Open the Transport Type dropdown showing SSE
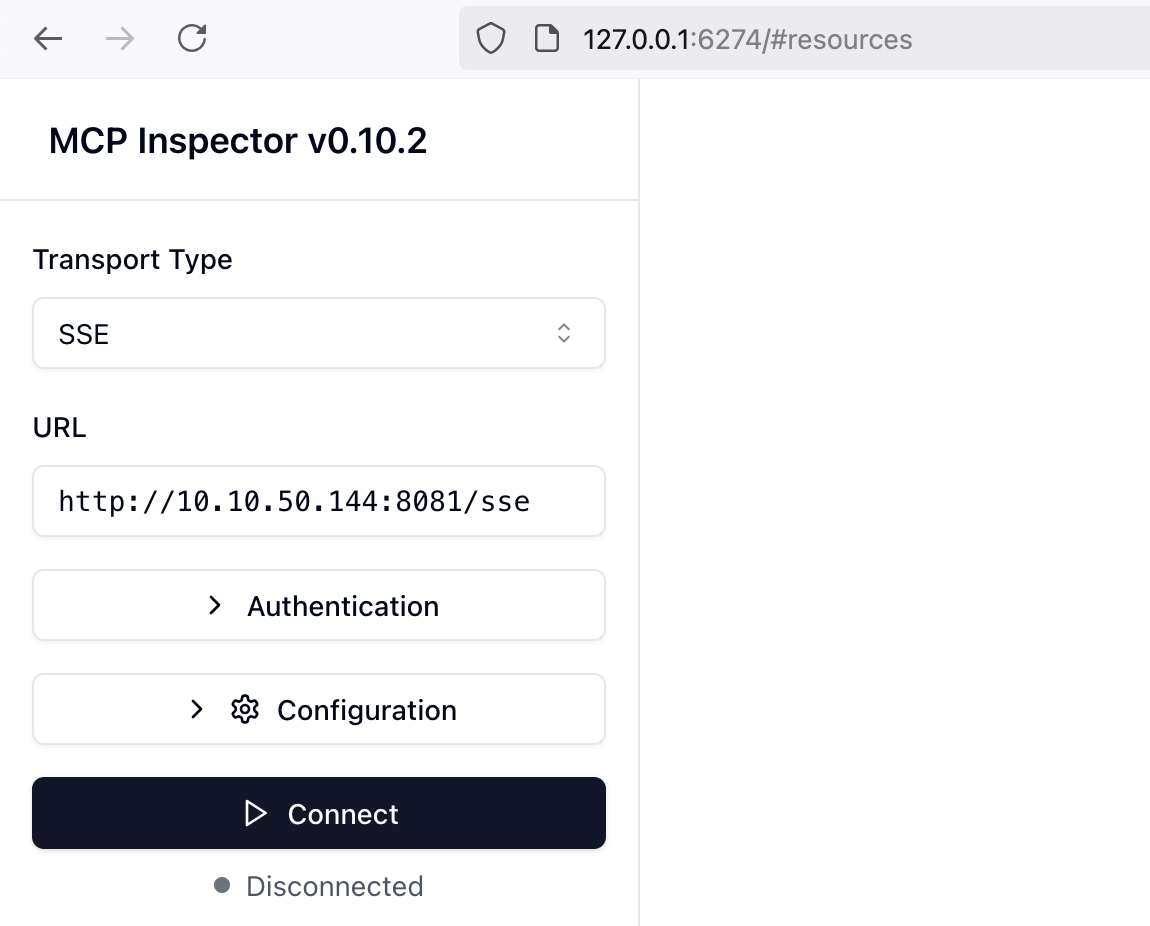The height and width of the screenshot is (926, 1150). [x=319, y=334]
